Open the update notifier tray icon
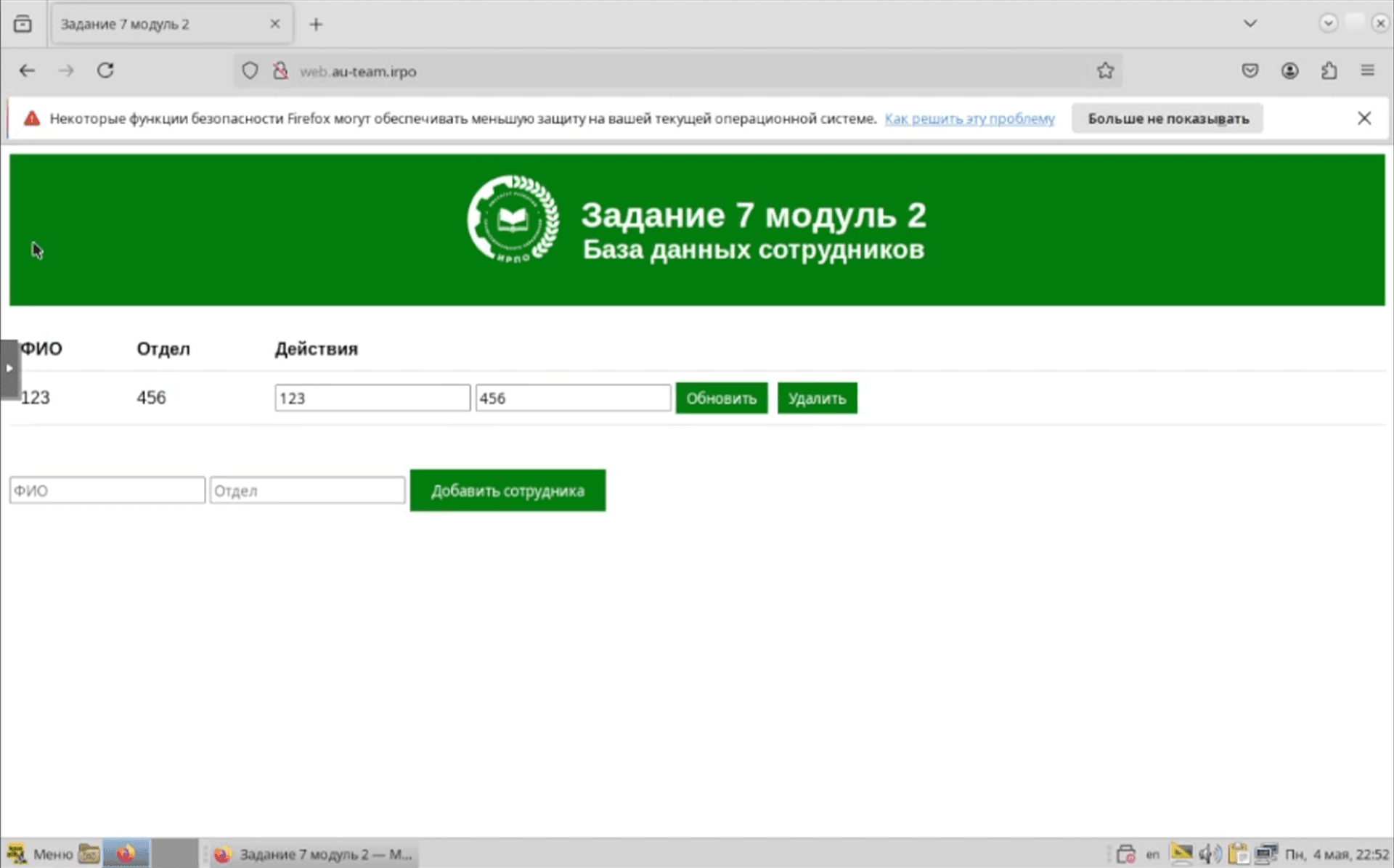This screenshot has height=868, width=1394. (1125, 854)
